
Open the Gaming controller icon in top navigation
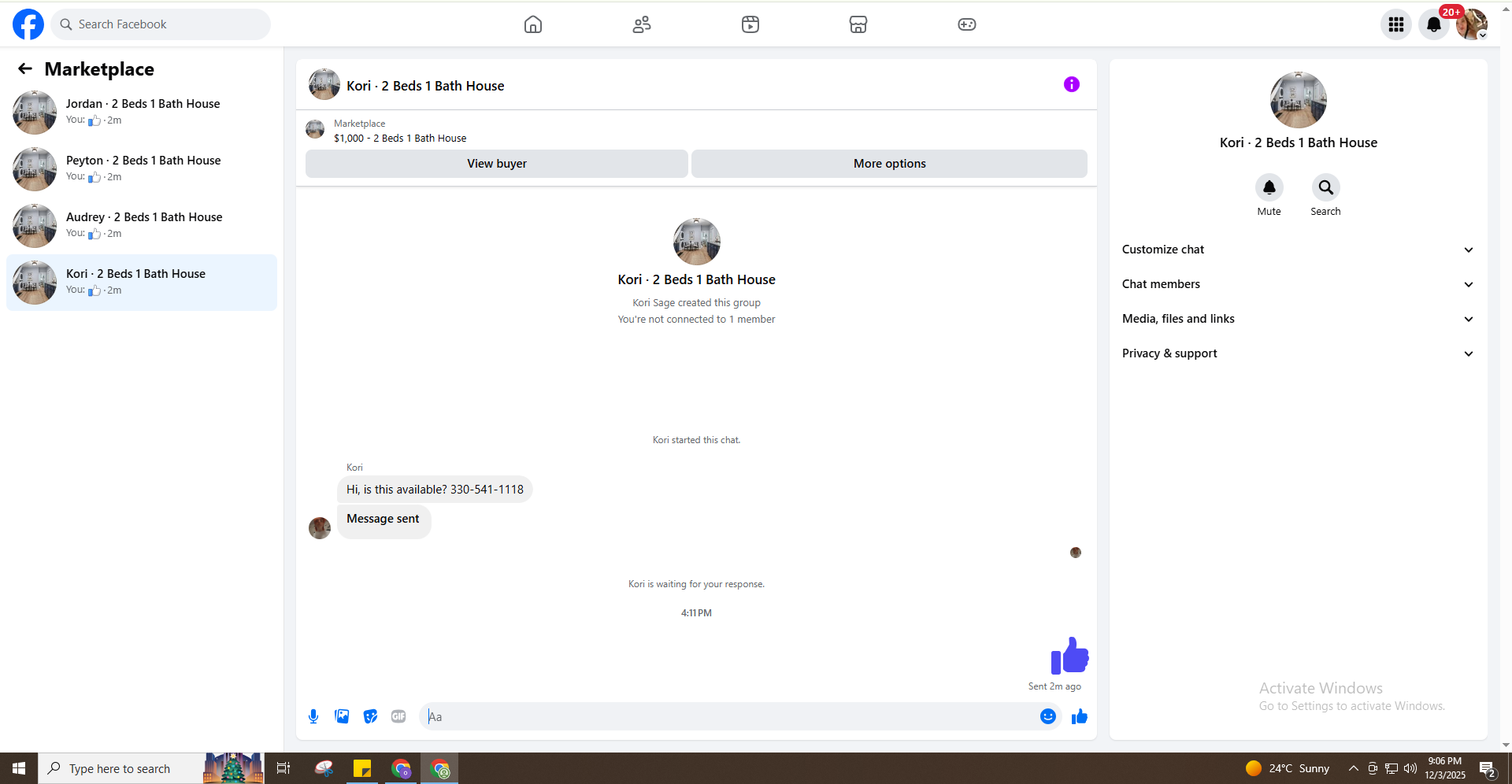tap(967, 24)
